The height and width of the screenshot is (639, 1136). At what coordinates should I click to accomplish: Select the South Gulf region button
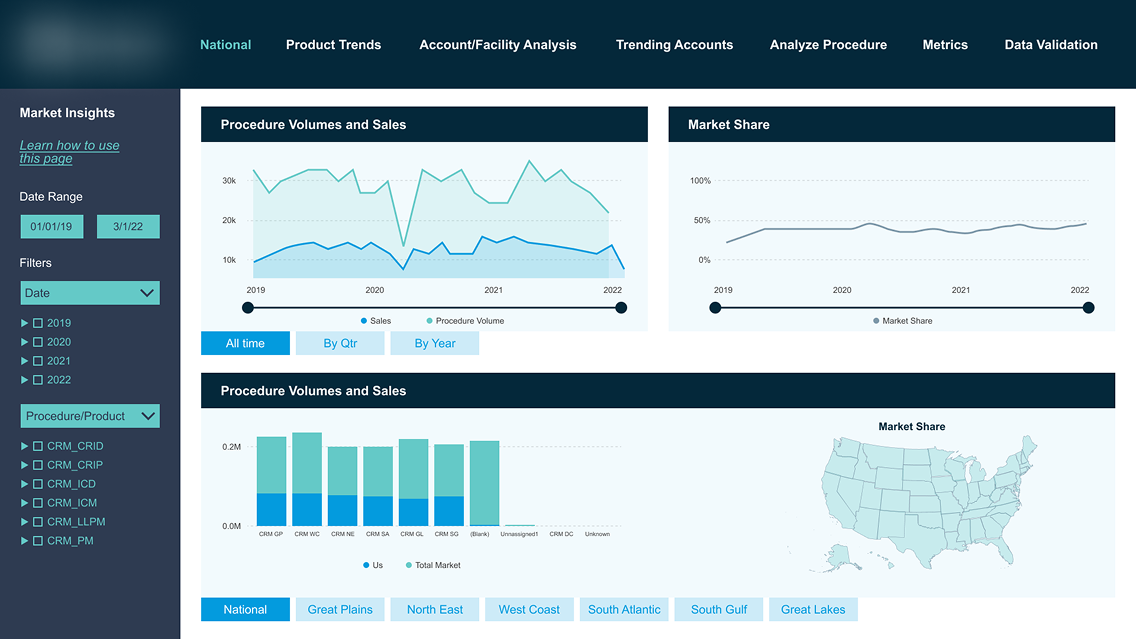(x=719, y=609)
